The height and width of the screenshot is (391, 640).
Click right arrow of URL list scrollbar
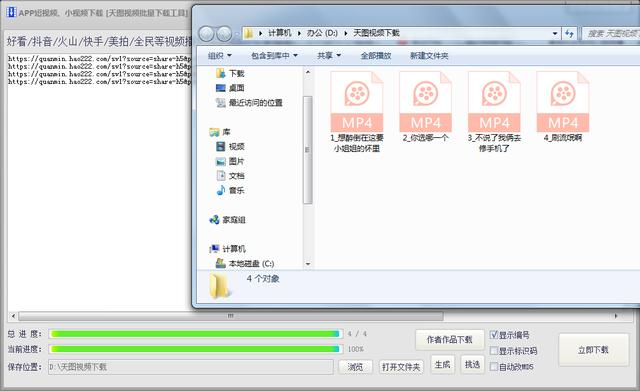616,316
